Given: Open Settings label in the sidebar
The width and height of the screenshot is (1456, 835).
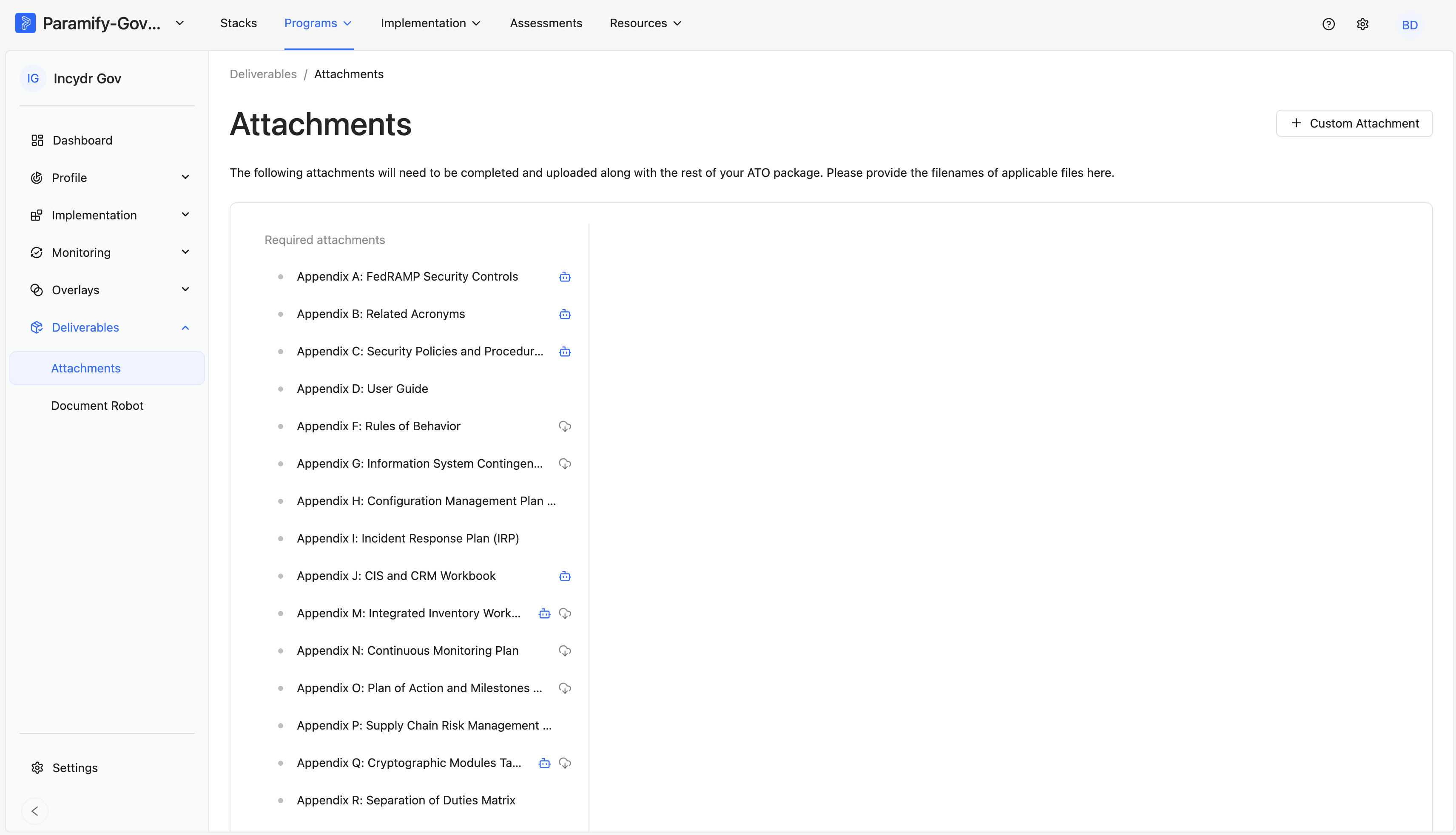Looking at the screenshot, I should point(75,768).
